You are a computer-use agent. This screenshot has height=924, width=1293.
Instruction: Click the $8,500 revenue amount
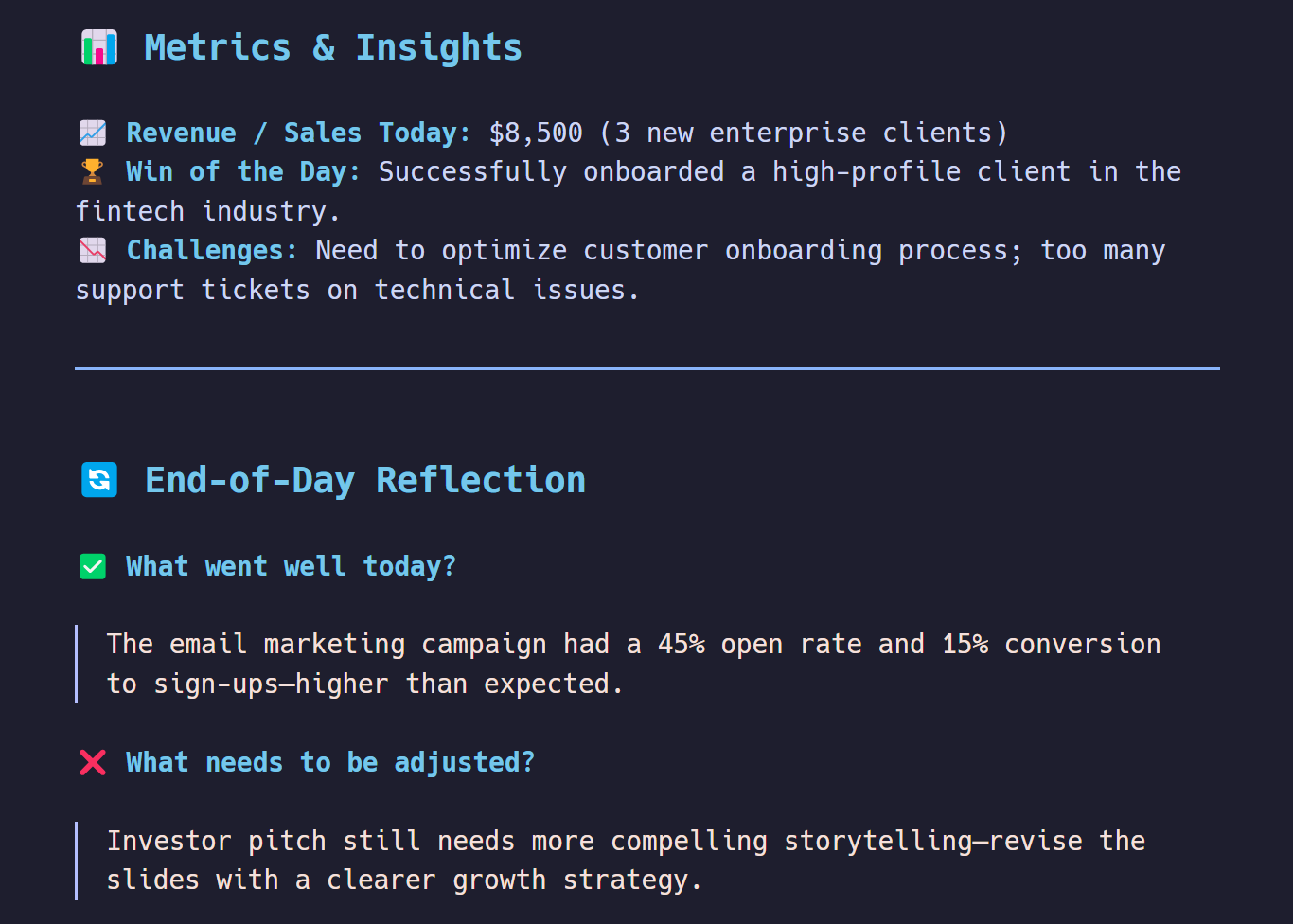[x=536, y=133]
